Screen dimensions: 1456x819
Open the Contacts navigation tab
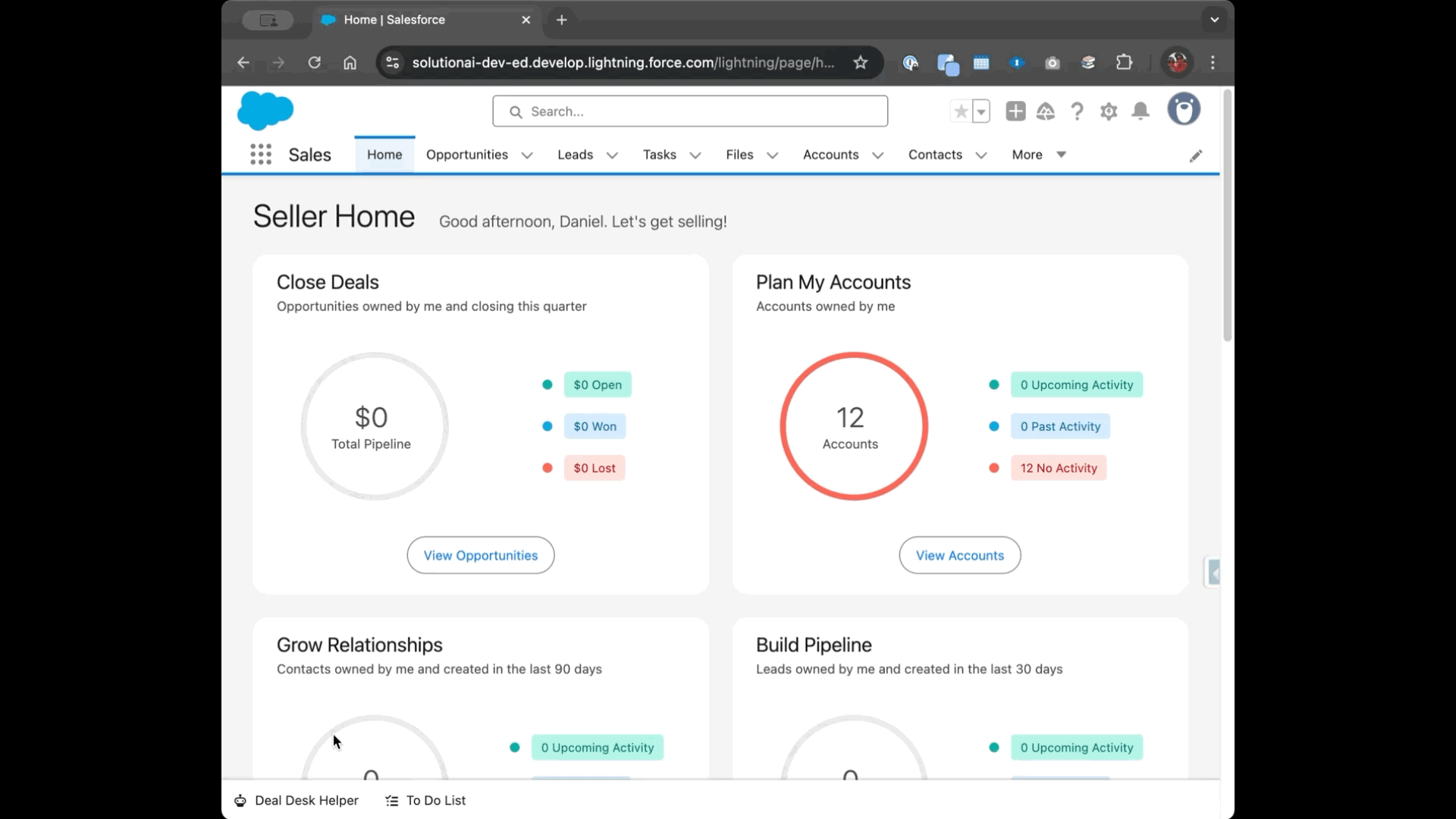click(935, 155)
